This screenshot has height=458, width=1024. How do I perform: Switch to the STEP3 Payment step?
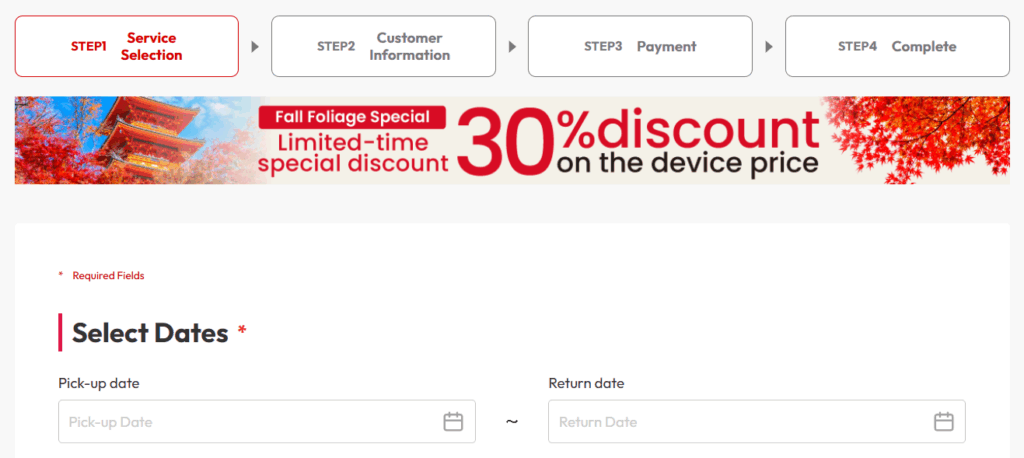(x=640, y=46)
